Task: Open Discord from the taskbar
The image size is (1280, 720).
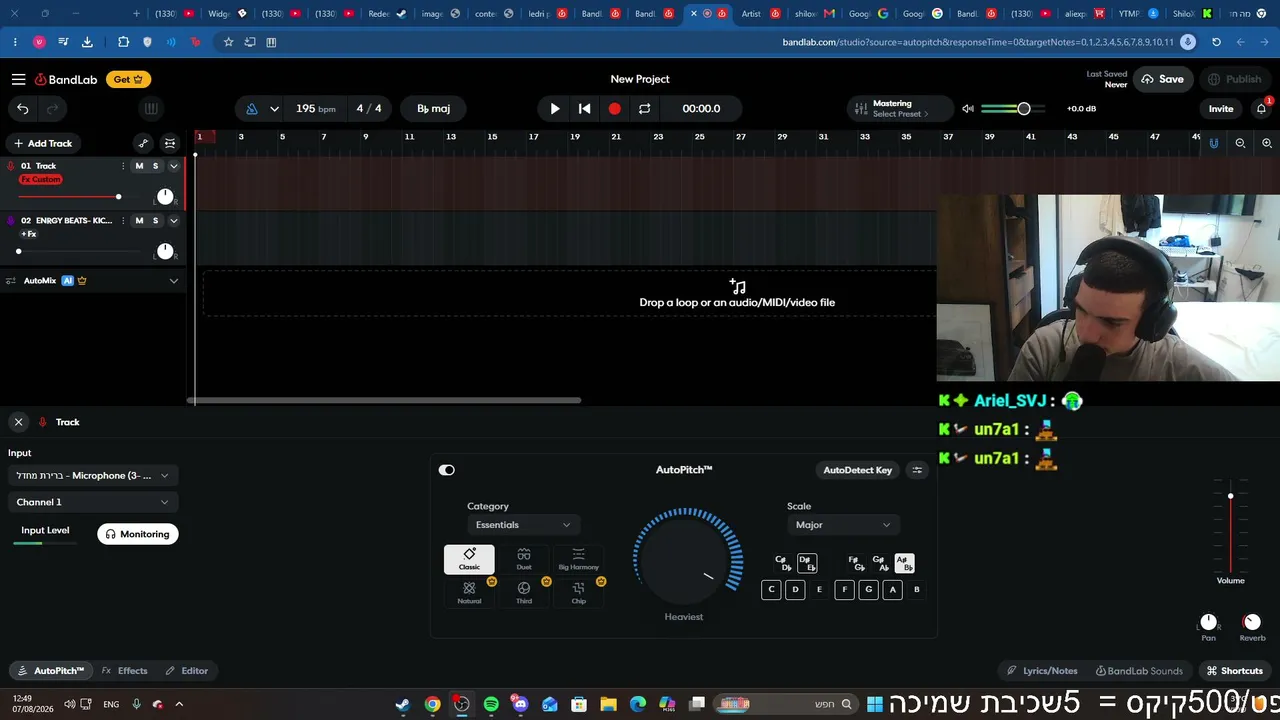Action: coord(520,704)
